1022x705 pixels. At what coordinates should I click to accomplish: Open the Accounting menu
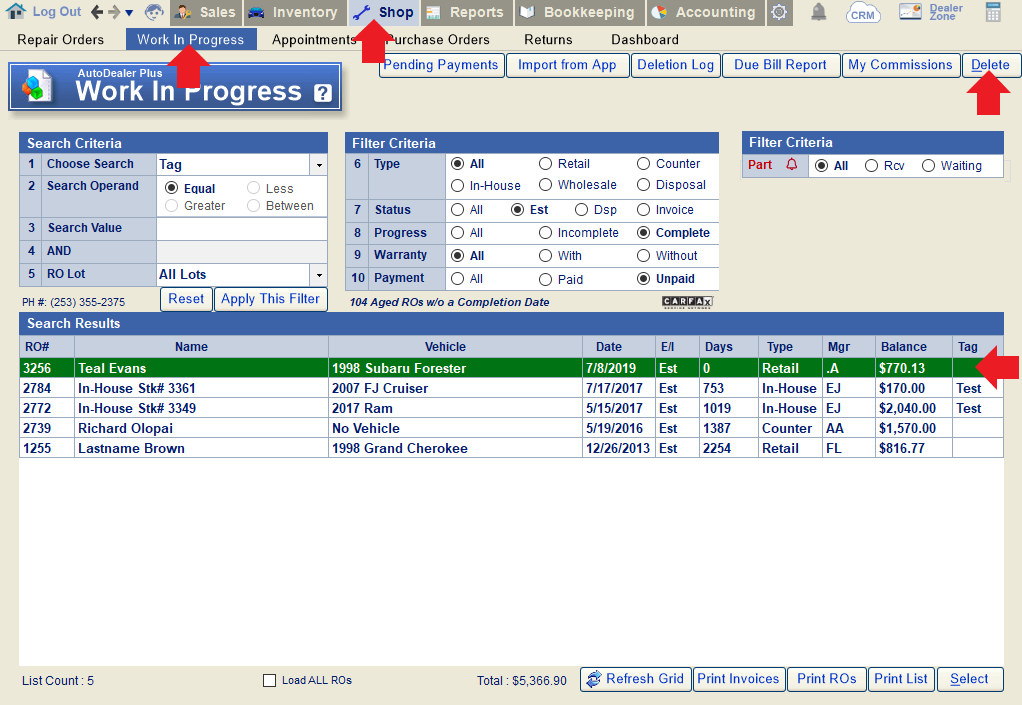coord(707,12)
